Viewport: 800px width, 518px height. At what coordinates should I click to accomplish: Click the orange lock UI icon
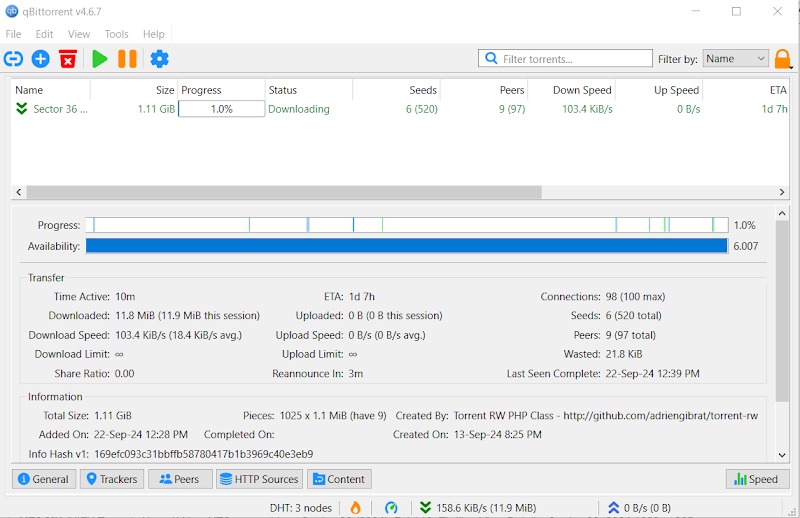(783, 59)
